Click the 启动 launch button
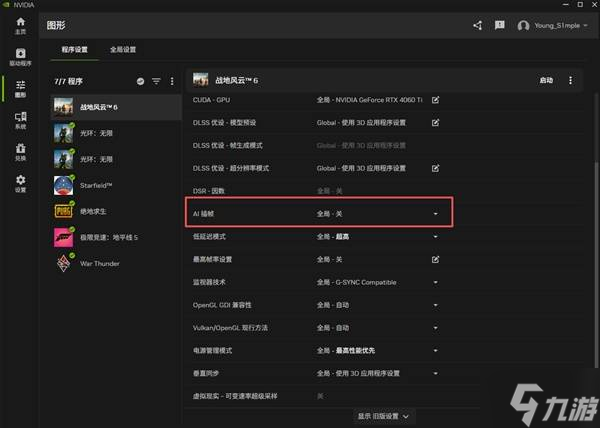The height and width of the screenshot is (428, 600). tap(546, 80)
